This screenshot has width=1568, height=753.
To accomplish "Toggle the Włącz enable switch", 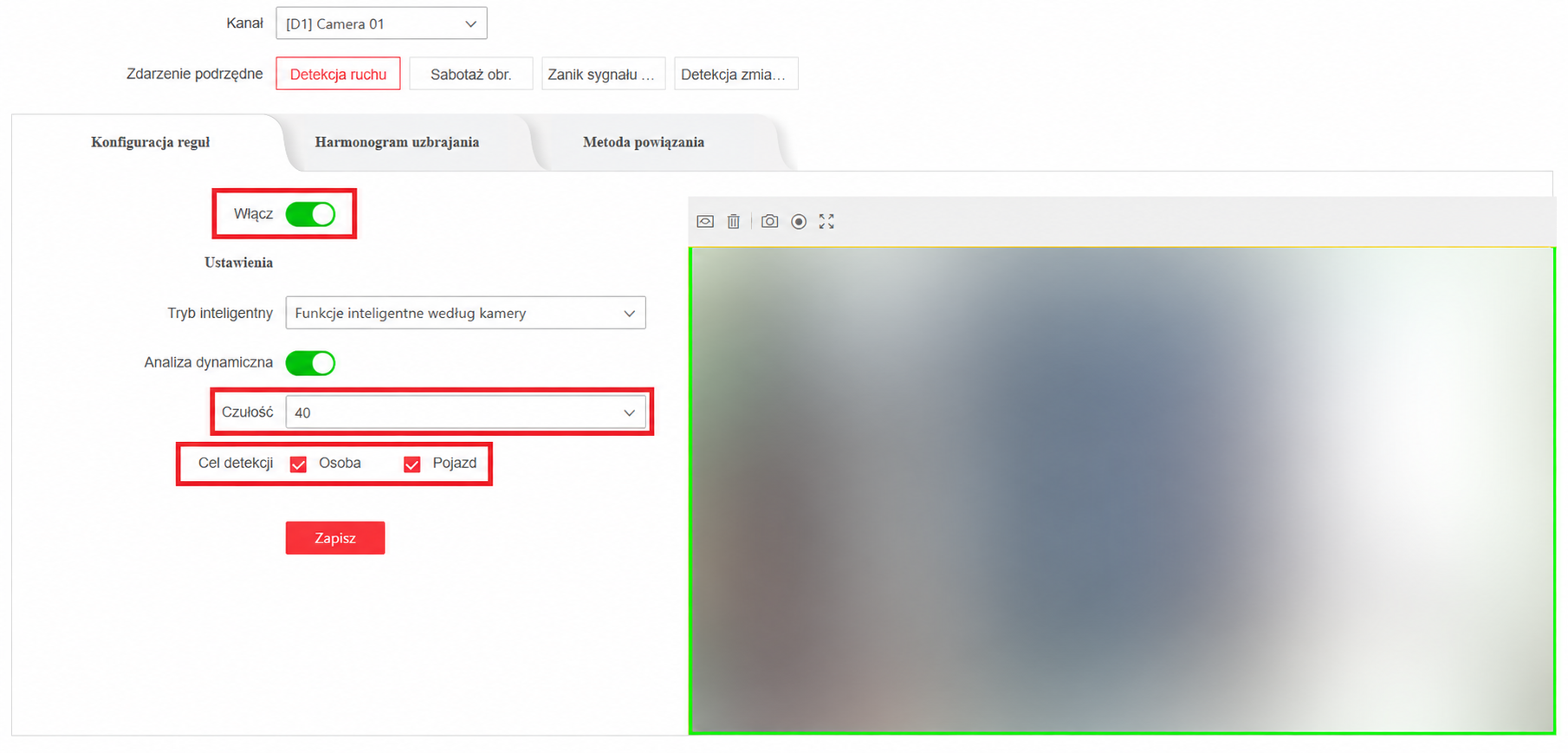I will (x=310, y=214).
